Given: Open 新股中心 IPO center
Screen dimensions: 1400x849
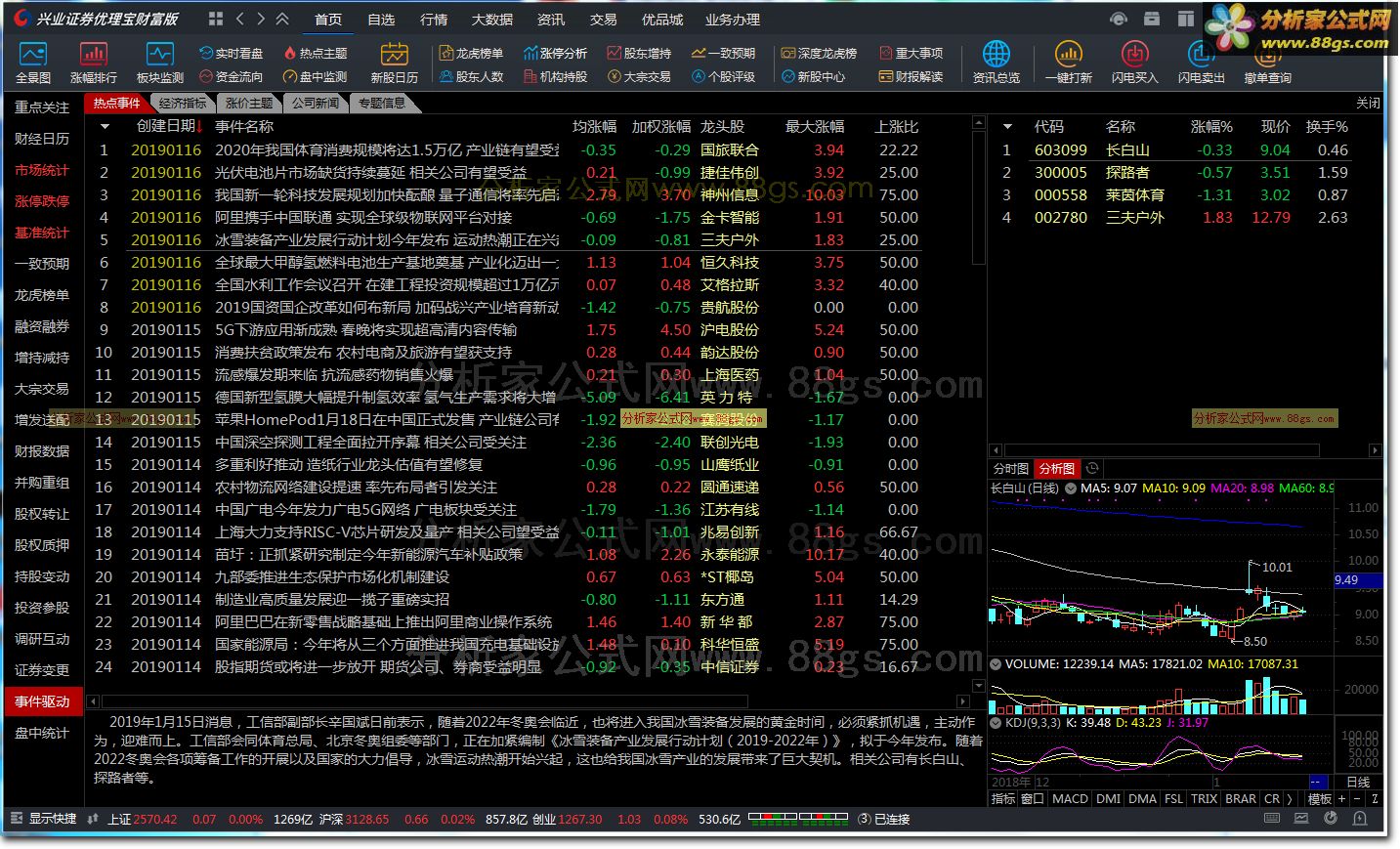Looking at the screenshot, I should [813, 76].
